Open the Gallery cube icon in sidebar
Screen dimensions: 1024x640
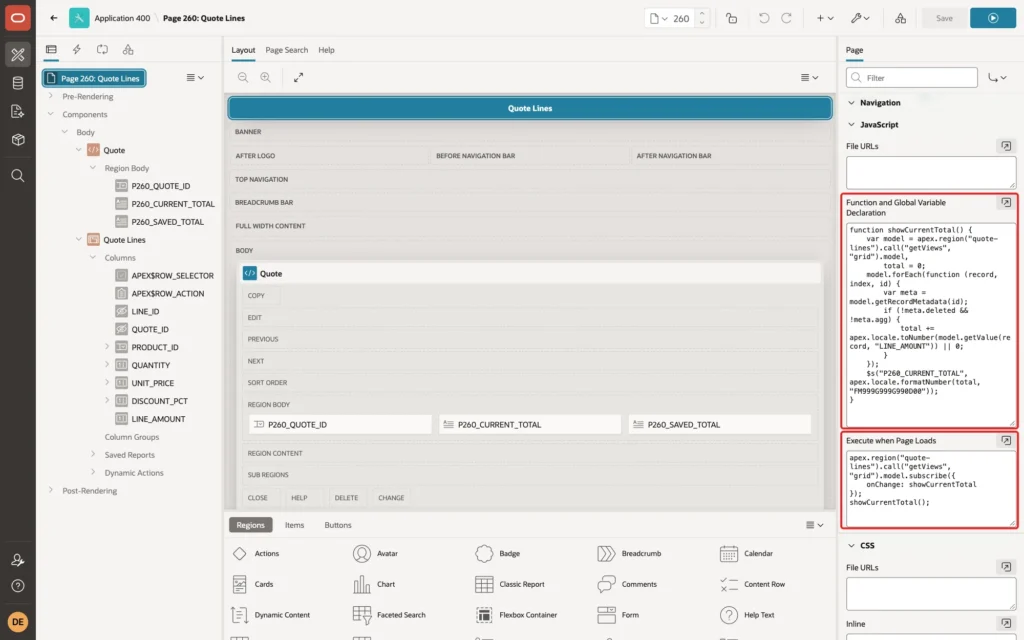point(18,140)
